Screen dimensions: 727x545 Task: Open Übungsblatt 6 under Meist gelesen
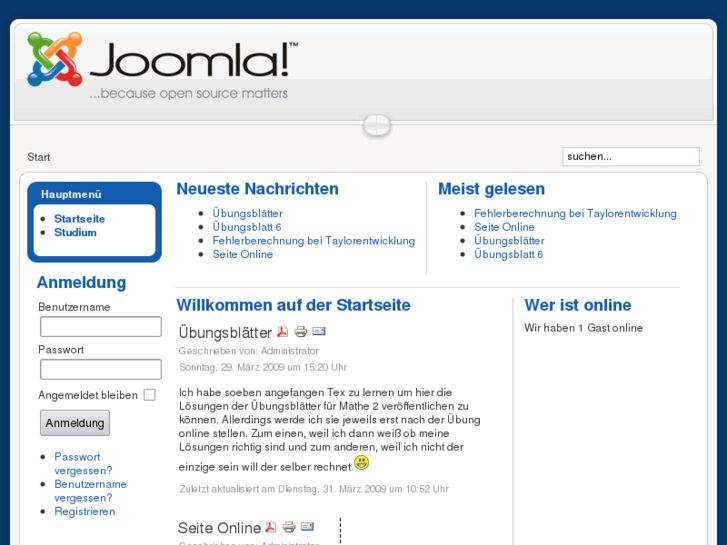[x=508, y=254]
